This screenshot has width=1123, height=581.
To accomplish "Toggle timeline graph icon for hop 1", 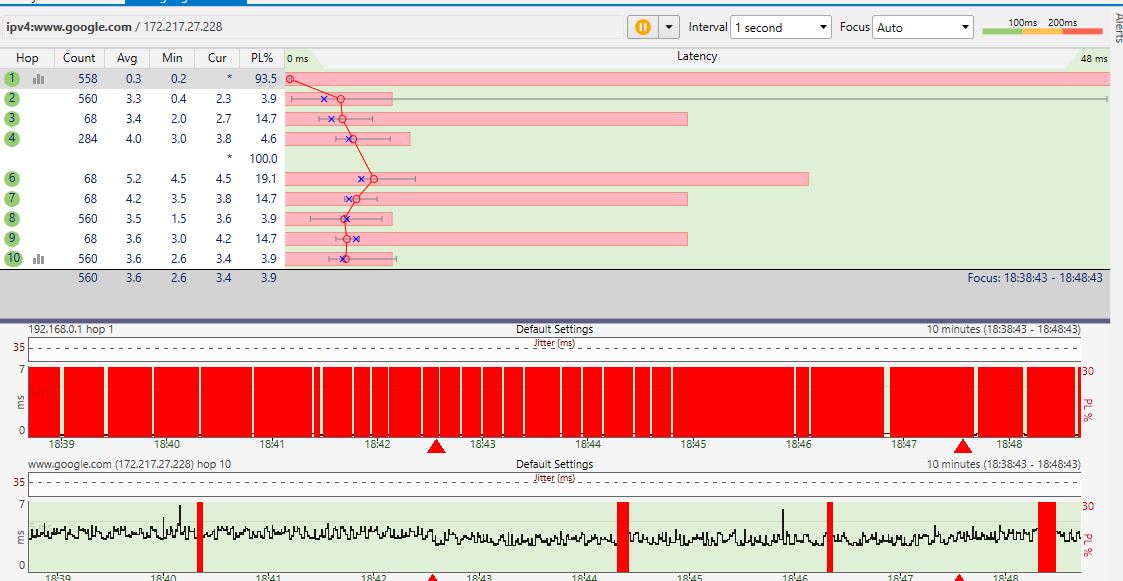I will coord(38,78).
